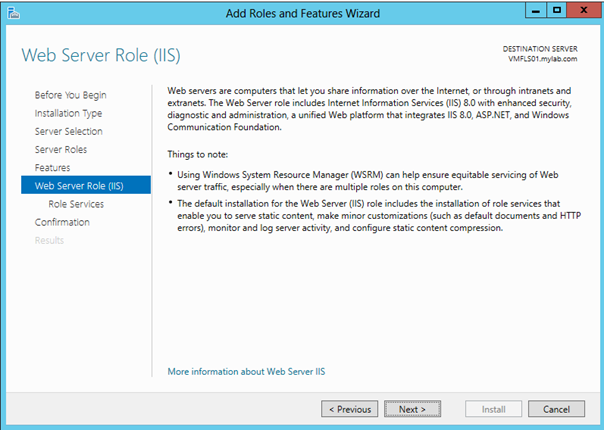604x430 pixels.
Task: Cancel the wizard
Action: click(556, 409)
